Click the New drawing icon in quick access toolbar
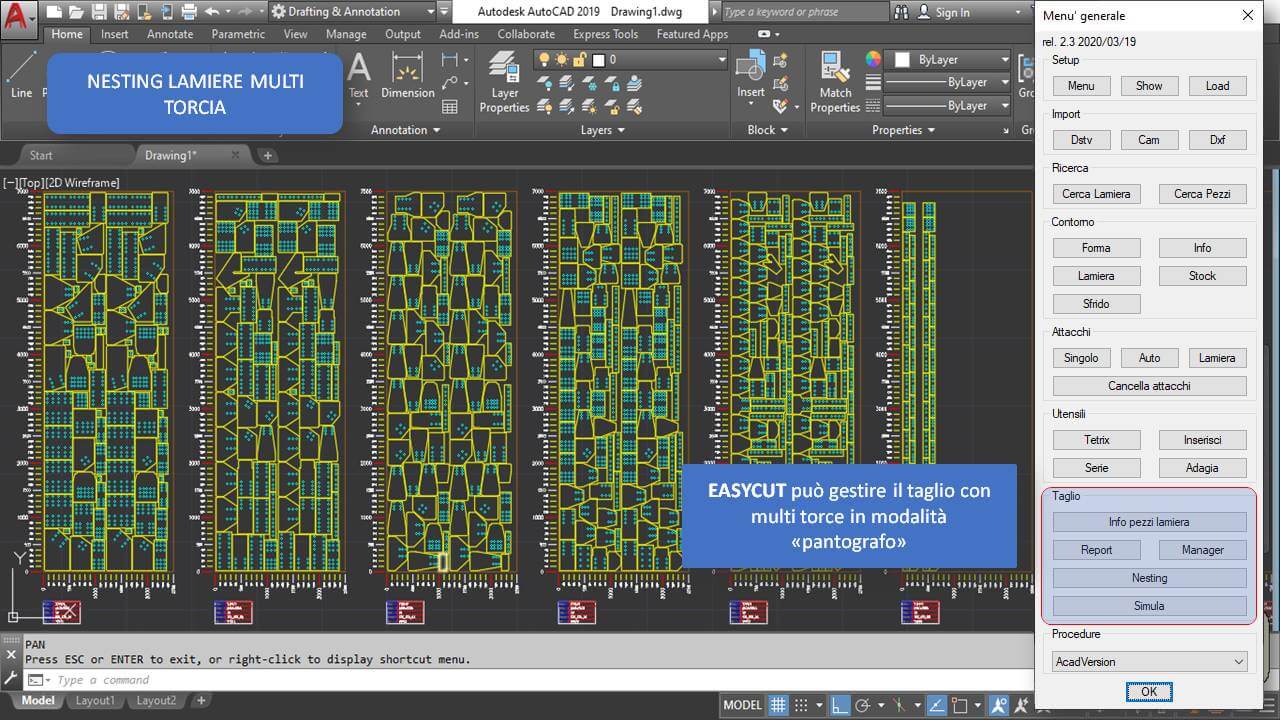 [53, 12]
